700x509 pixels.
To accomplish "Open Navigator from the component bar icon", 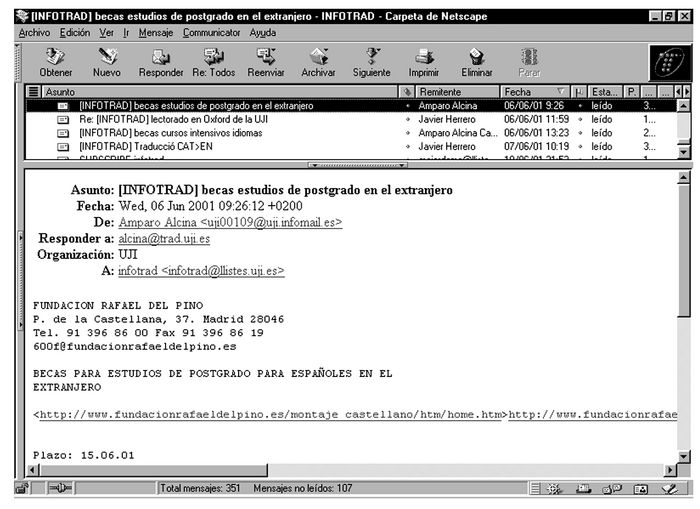I will click(x=554, y=489).
